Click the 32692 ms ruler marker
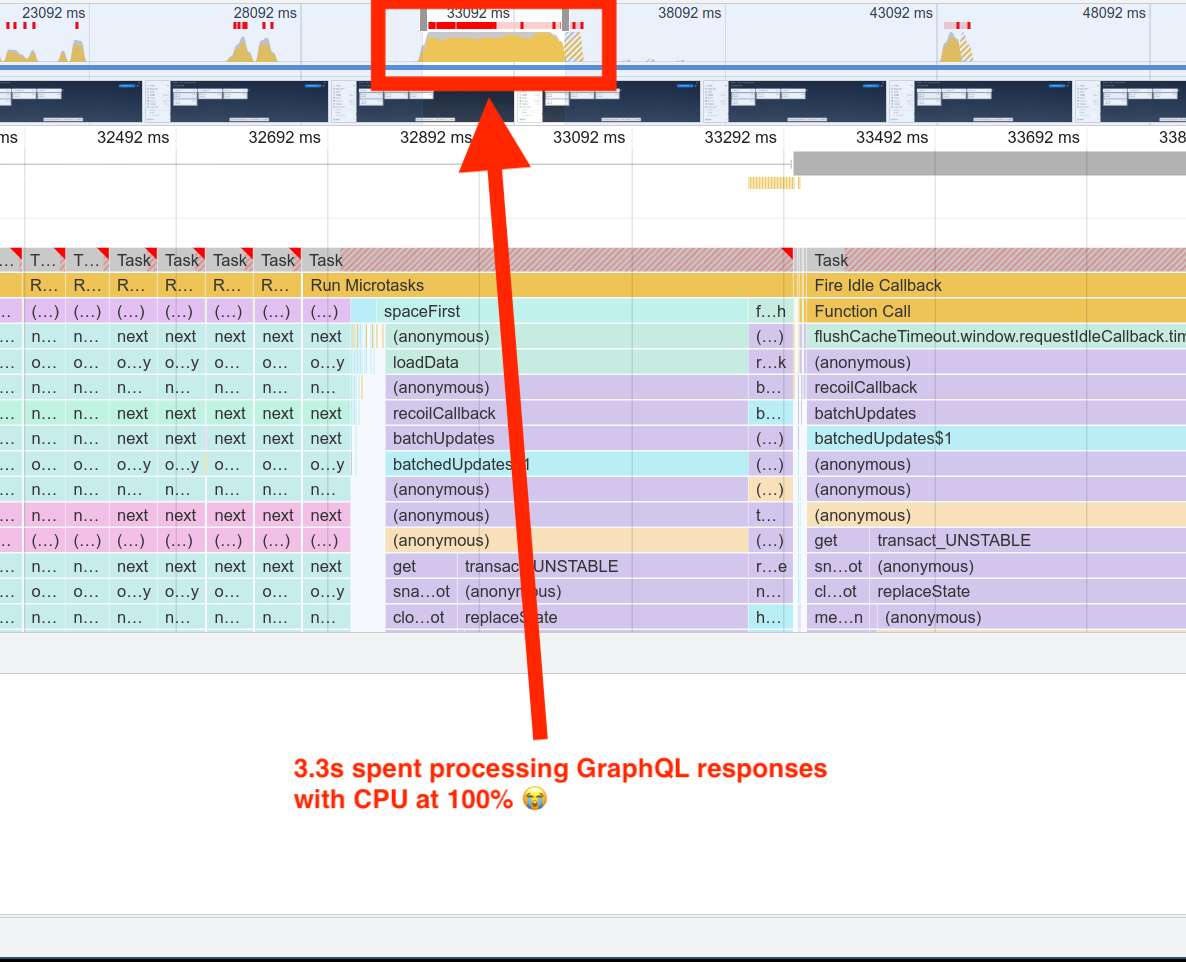Image resolution: width=1186 pixels, height=962 pixels. pos(285,138)
